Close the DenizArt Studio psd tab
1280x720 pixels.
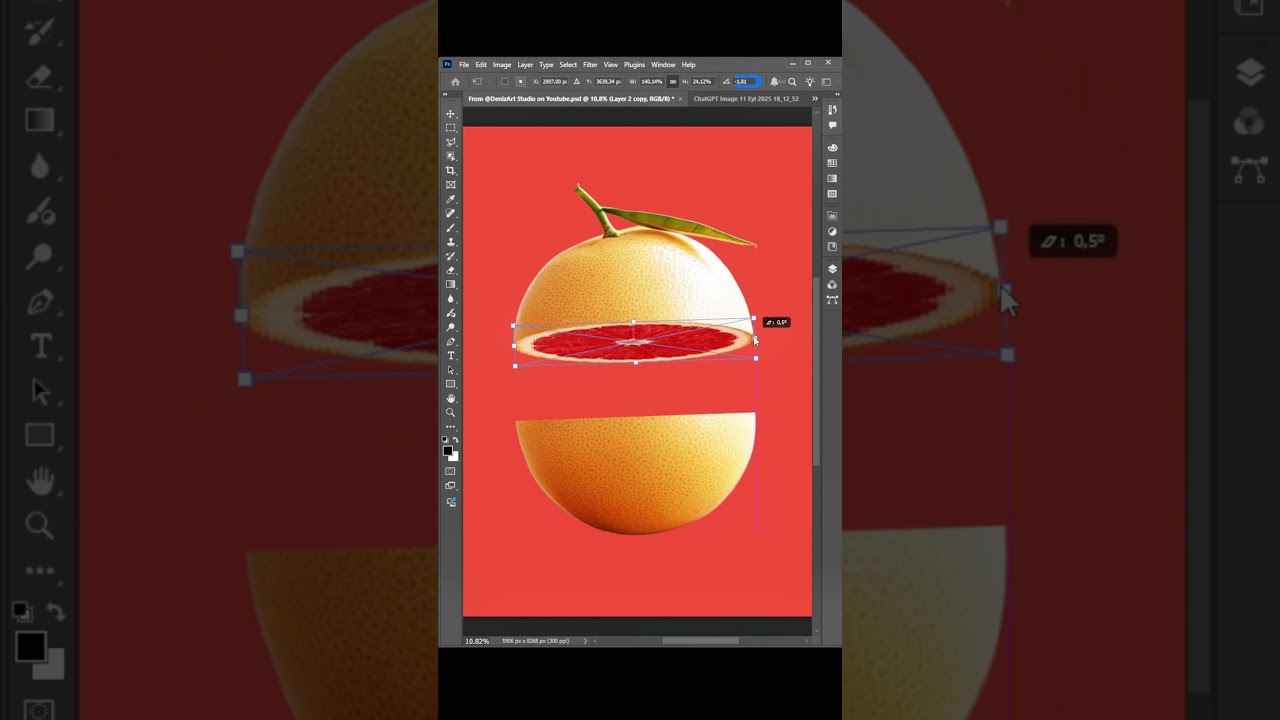pos(680,99)
